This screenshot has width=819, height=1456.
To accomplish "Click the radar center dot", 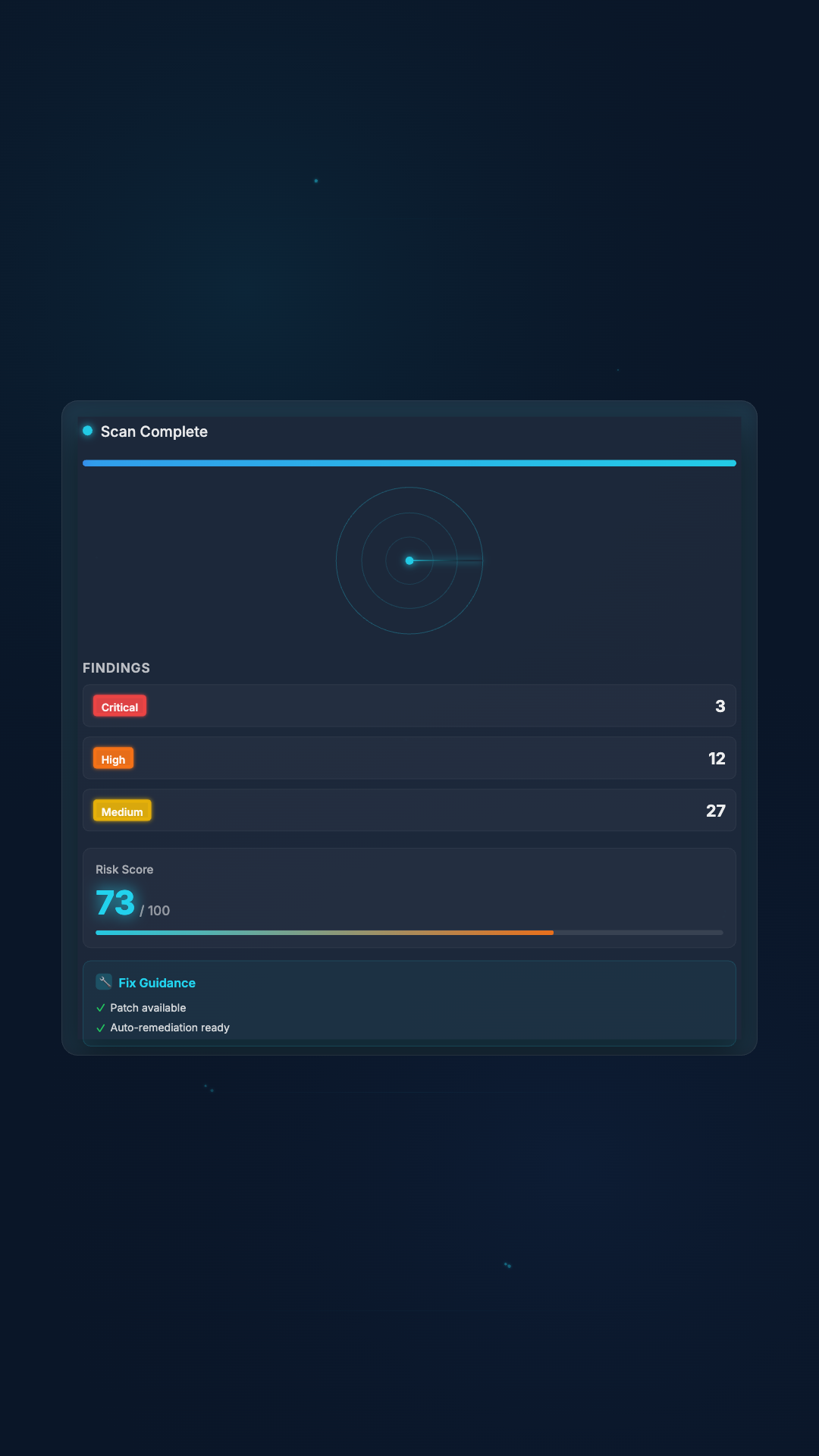I will click(409, 560).
